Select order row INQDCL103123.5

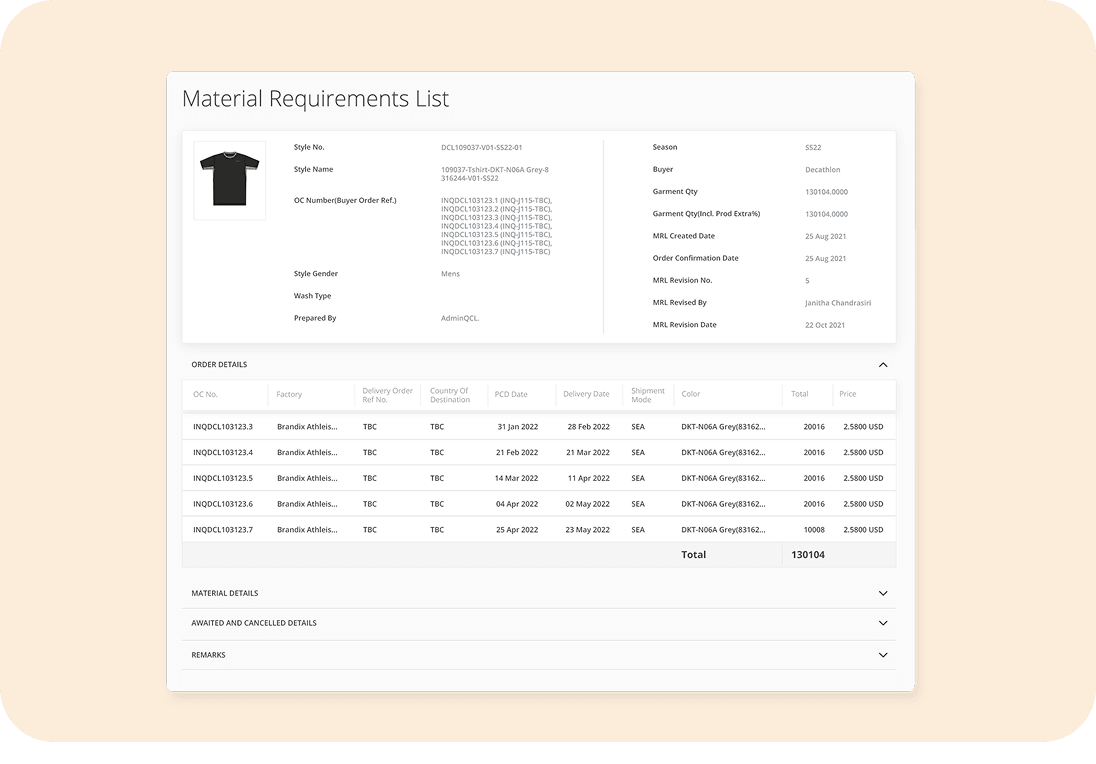point(223,479)
